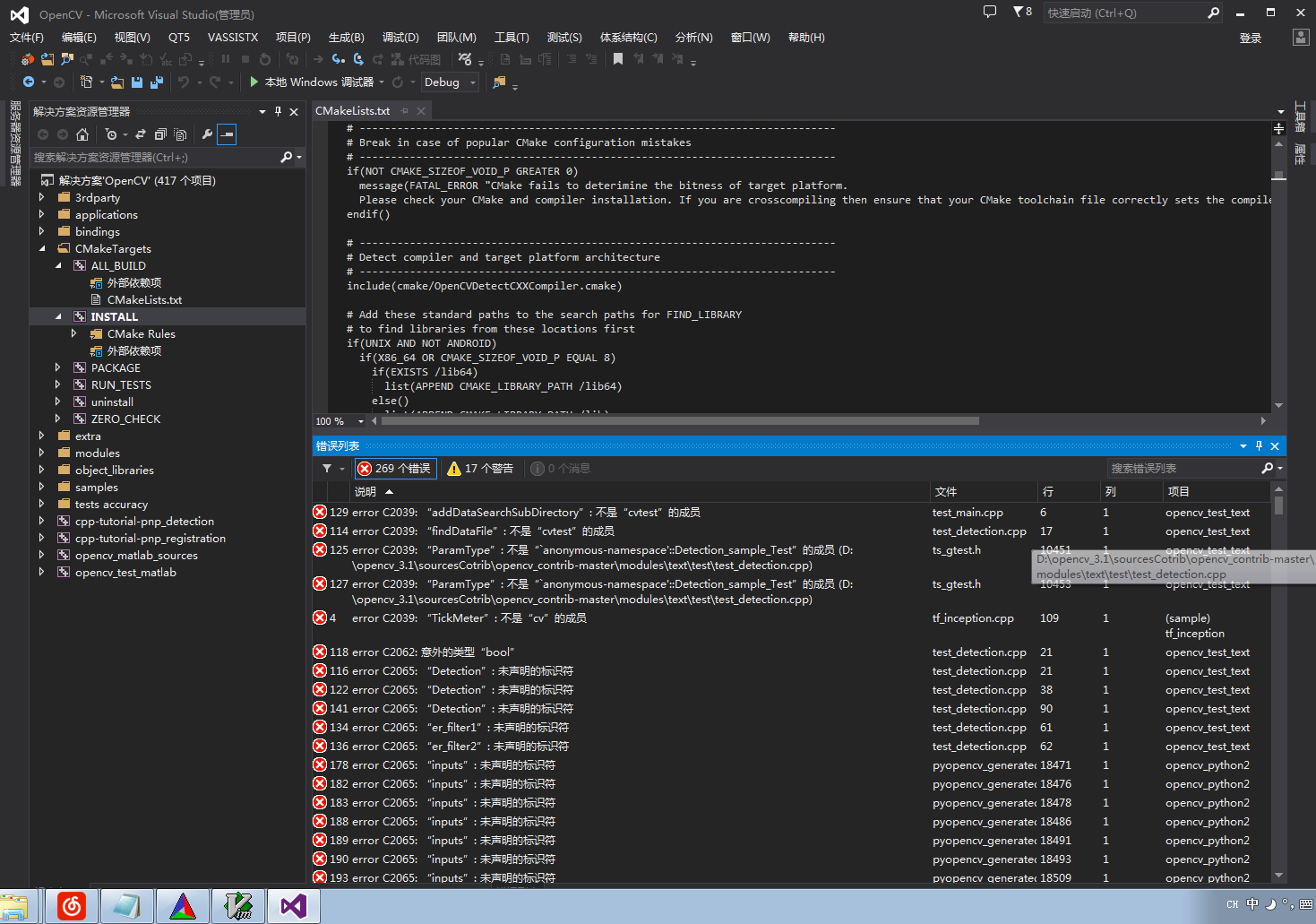Select the ZERO_CHECK project
The width and height of the screenshot is (1316, 924).
[125, 419]
